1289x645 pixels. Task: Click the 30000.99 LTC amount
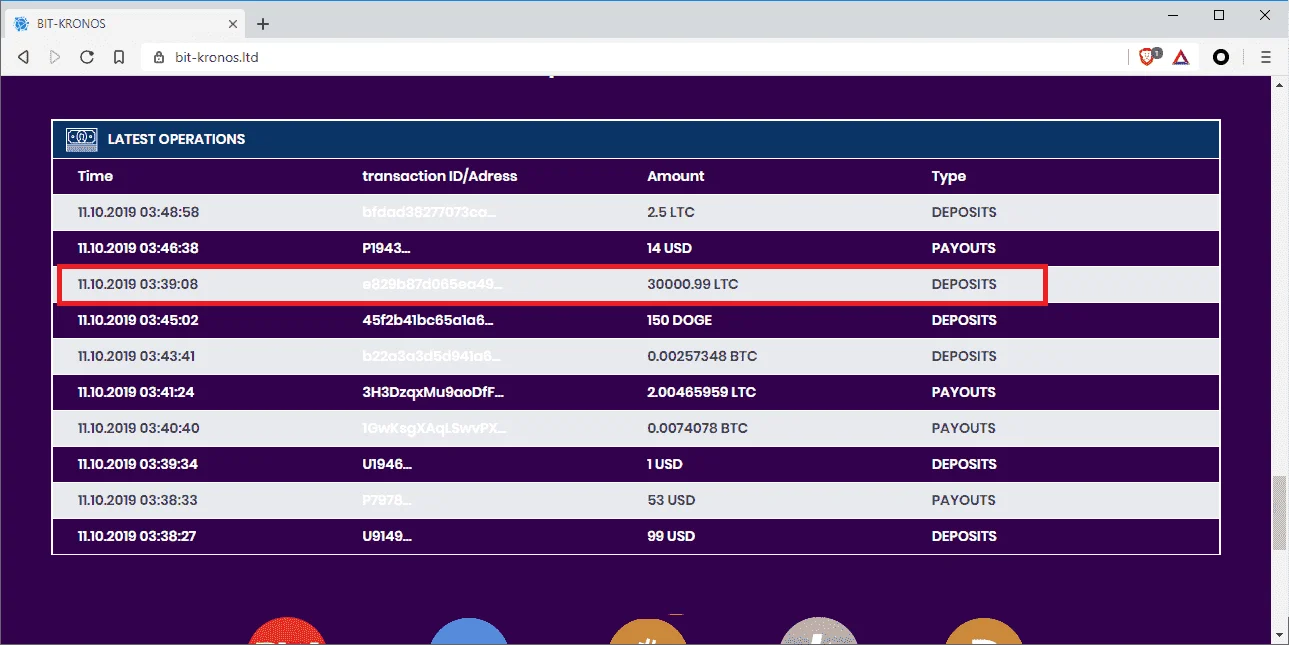(692, 284)
